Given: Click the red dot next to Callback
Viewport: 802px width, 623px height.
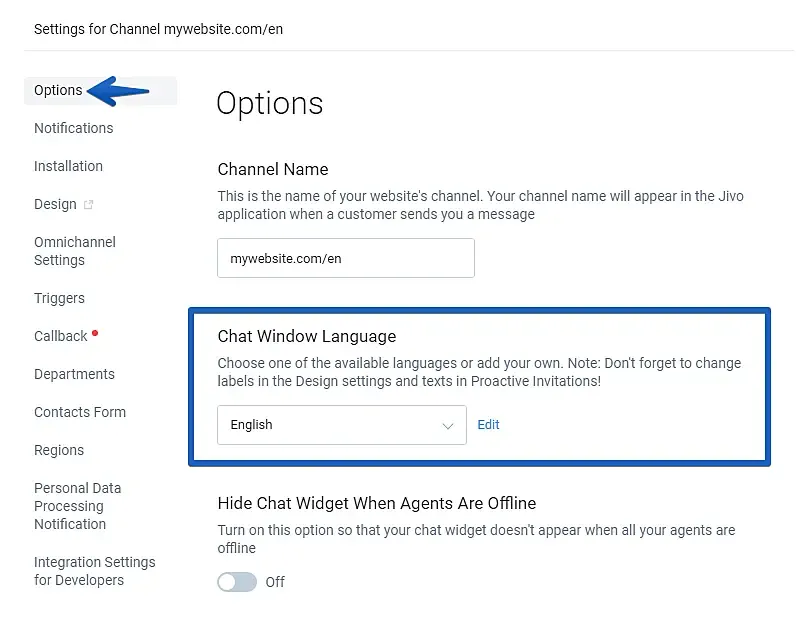Looking at the screenshot, I should [95, 333].
